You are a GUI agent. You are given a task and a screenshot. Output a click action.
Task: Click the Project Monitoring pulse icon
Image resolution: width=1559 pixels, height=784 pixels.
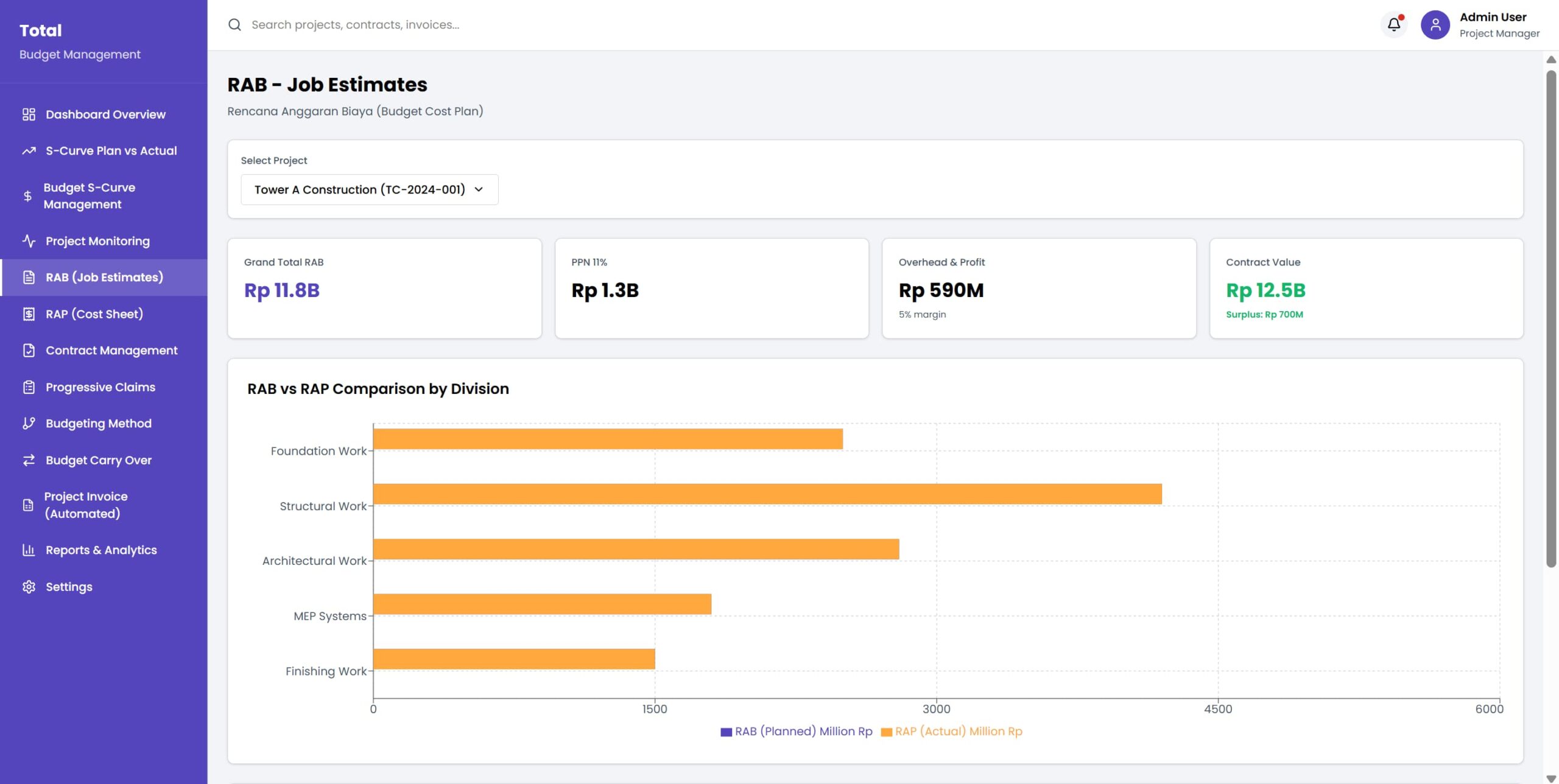click(29, 241)
